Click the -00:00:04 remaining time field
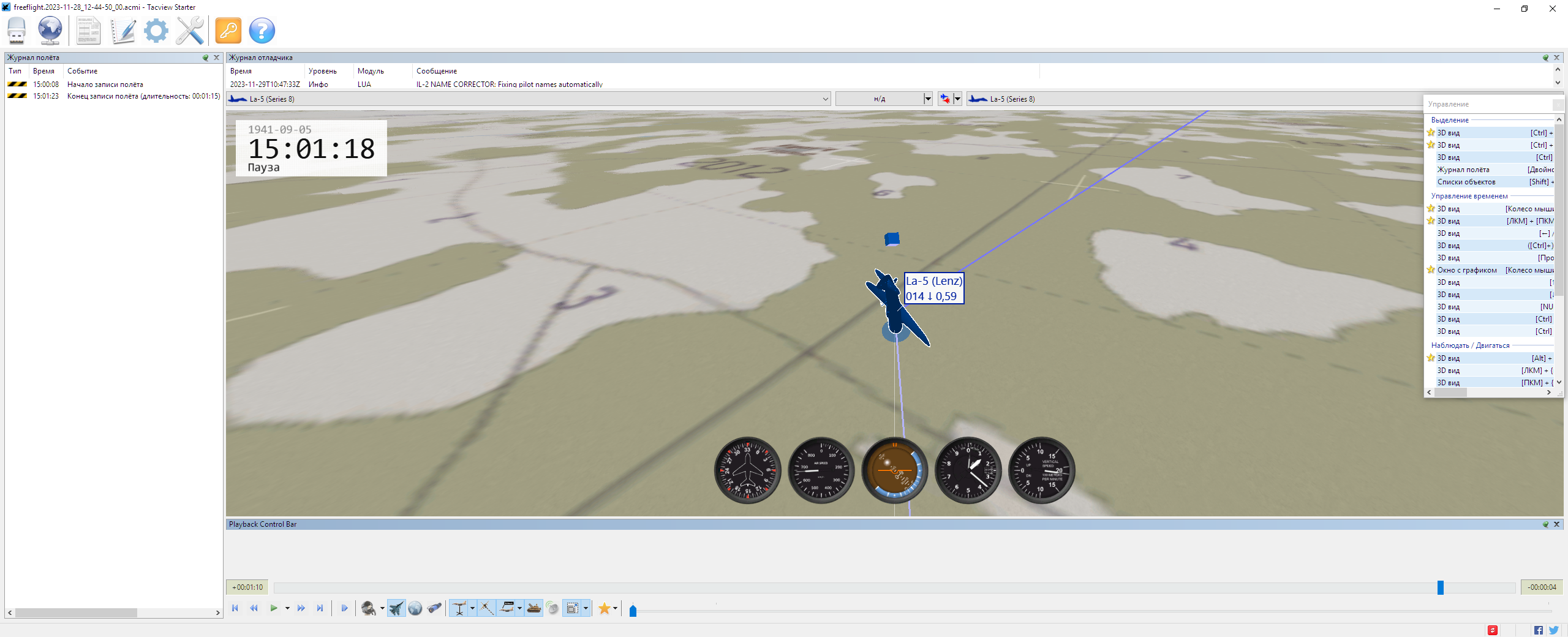Image resolution: width=1568 pixels, height=637 pixels. tap(1542, 587)
